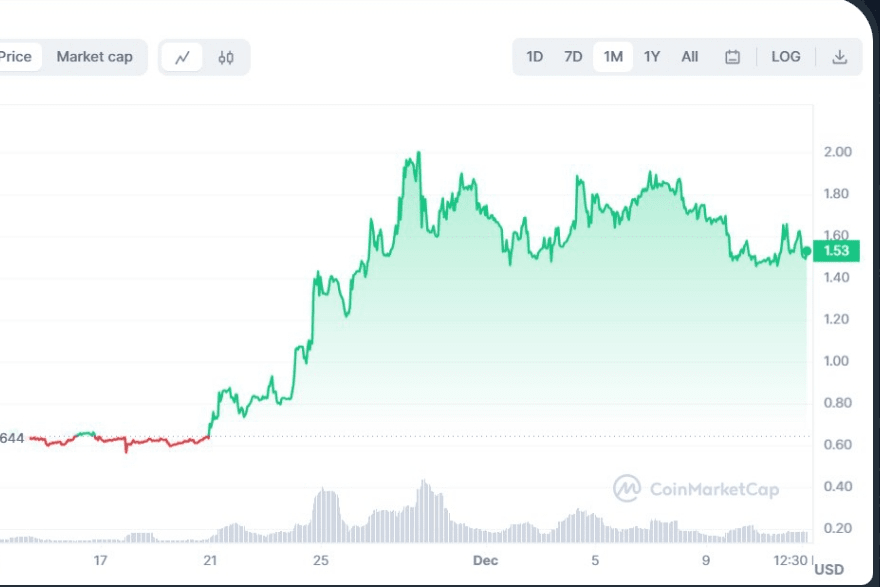This screenshot has width=880, height=587.
Task: Switch to line chart view
Action: 182,57
